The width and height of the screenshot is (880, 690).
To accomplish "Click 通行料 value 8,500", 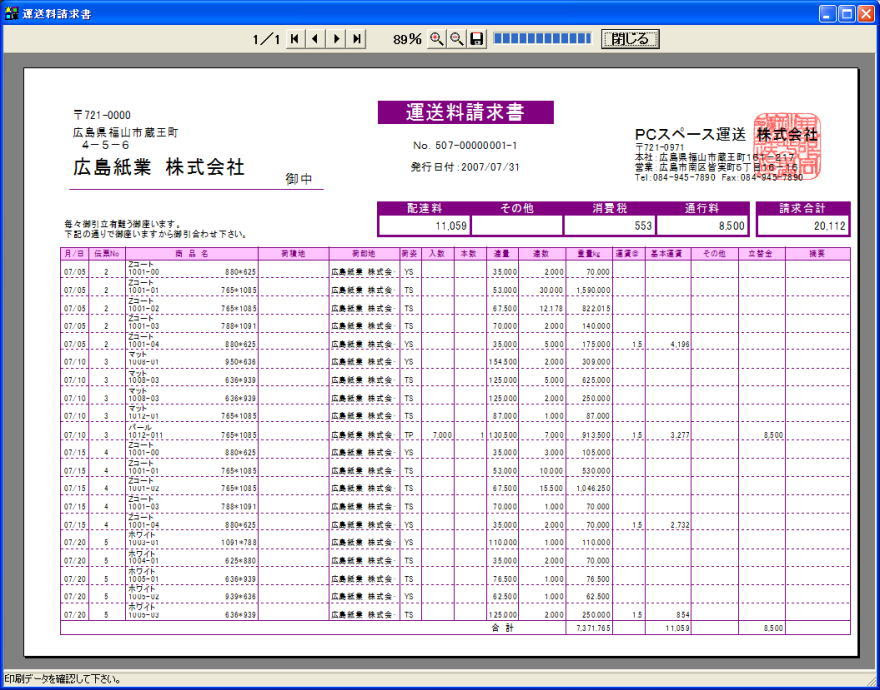I will click(702, 226).
